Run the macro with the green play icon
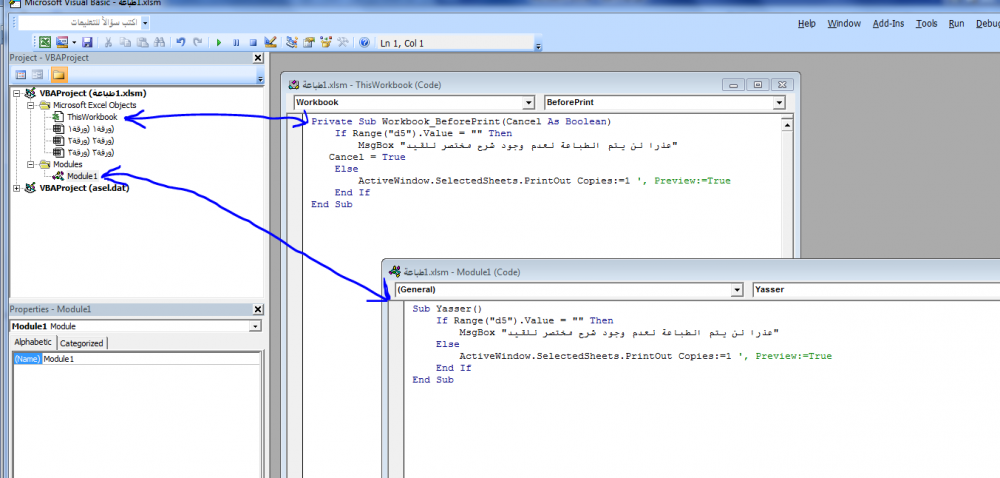Screen dimensions: 1000x478 pyautogui.click(x=219, y=43)
